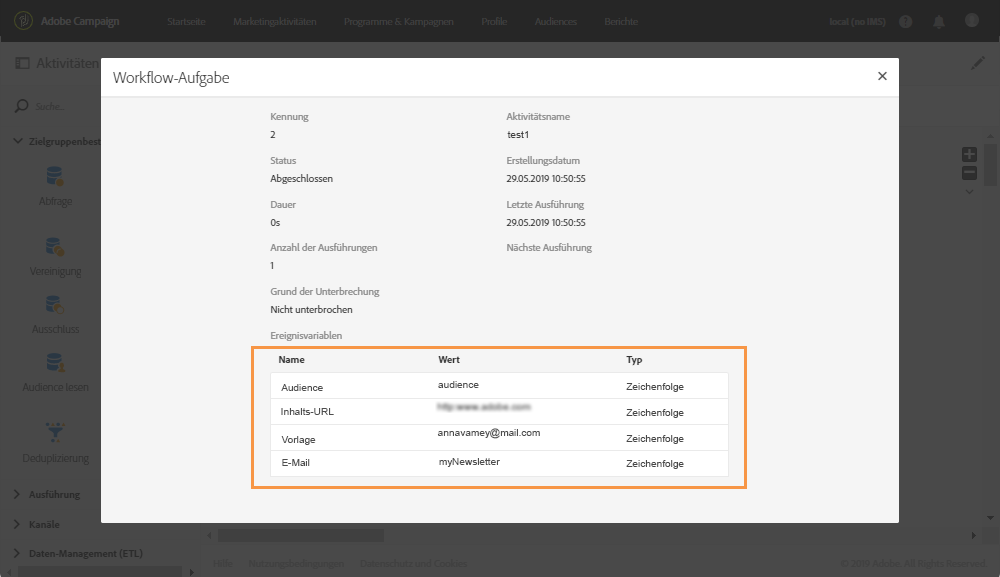Close the Workflow-Aufgabe dialog
The width and height of the screenshot is (1000, 577).
[x=882, y=76]
